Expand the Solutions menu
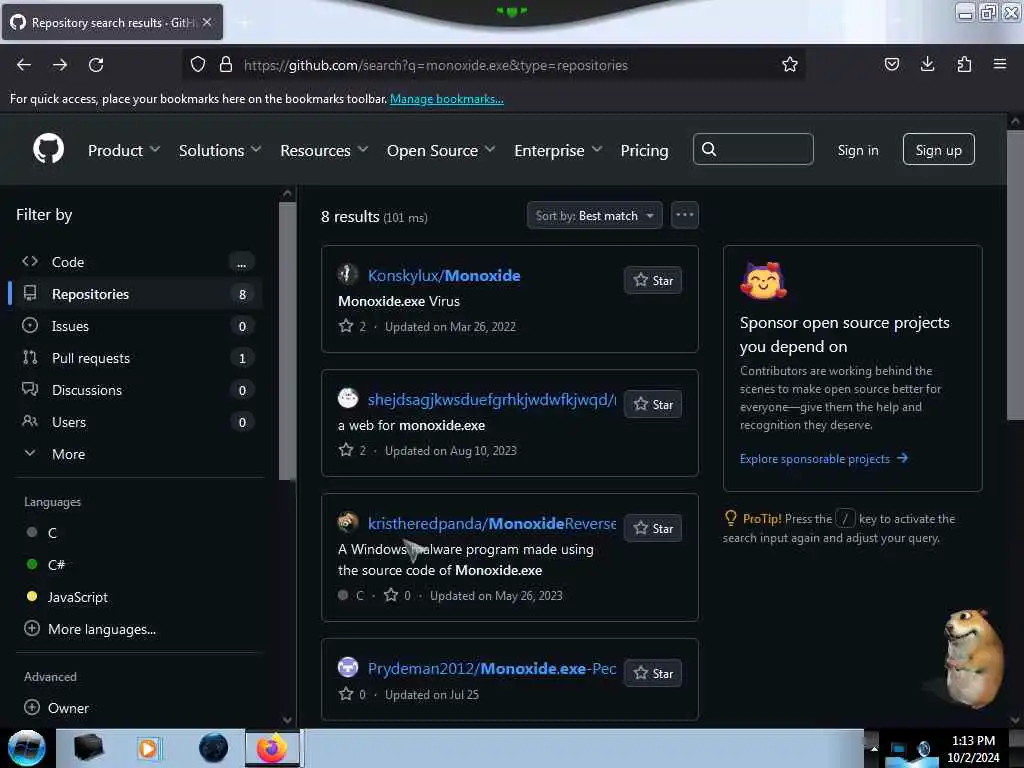The height and width of the screenshot is (768, 1024). pyautogui.click(x=220, y=151)
